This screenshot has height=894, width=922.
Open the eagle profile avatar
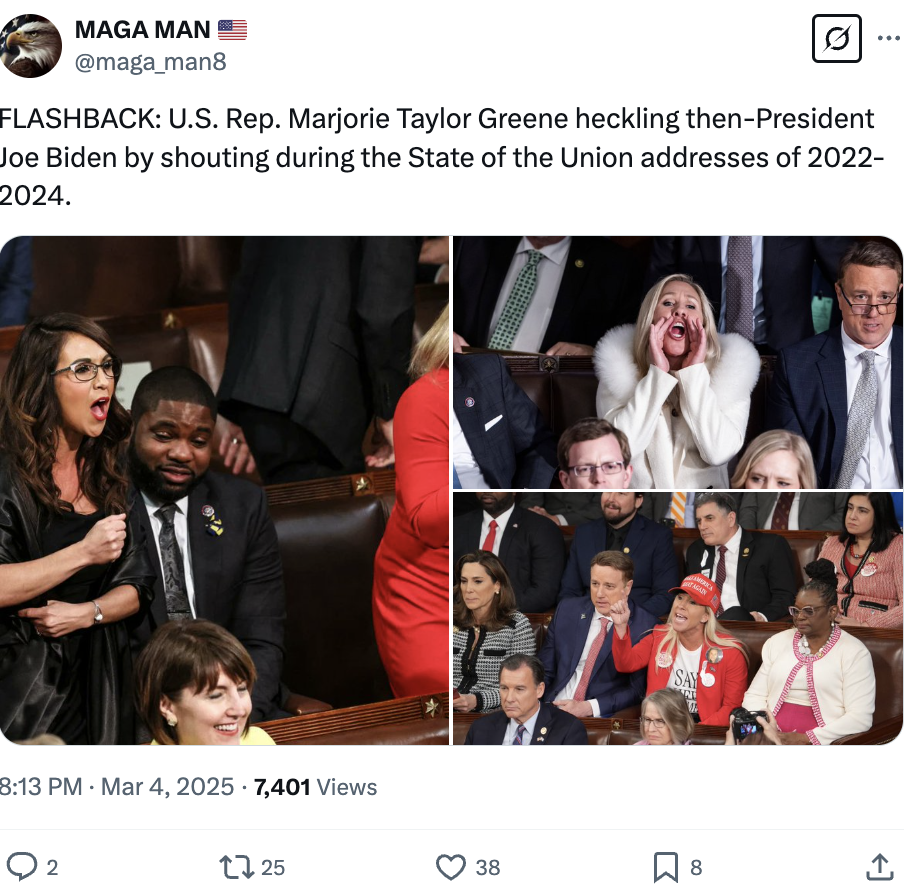(31, 46)
